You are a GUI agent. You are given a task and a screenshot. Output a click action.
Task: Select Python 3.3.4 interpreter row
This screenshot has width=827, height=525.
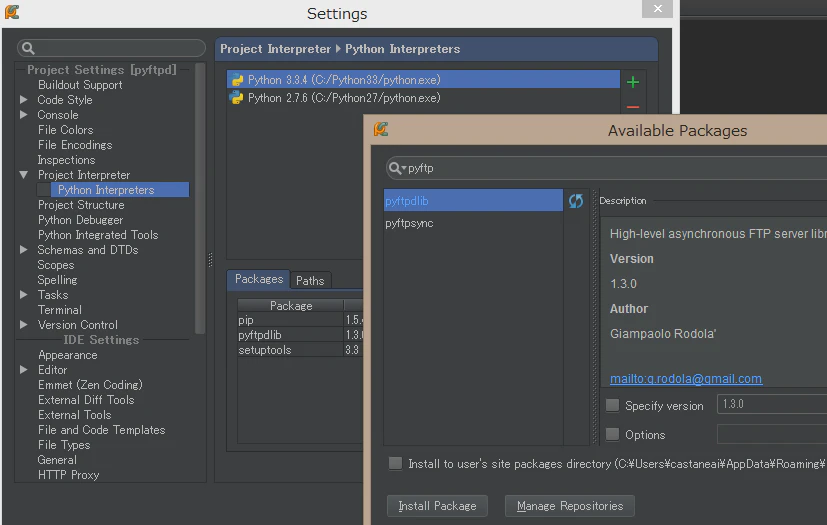click(424, 80)
